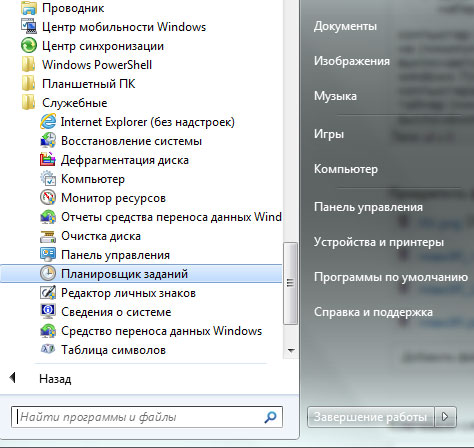The image size is (474, 448).
Task: Open Панель управления in the right pane
Action: [x=368, y=207]
